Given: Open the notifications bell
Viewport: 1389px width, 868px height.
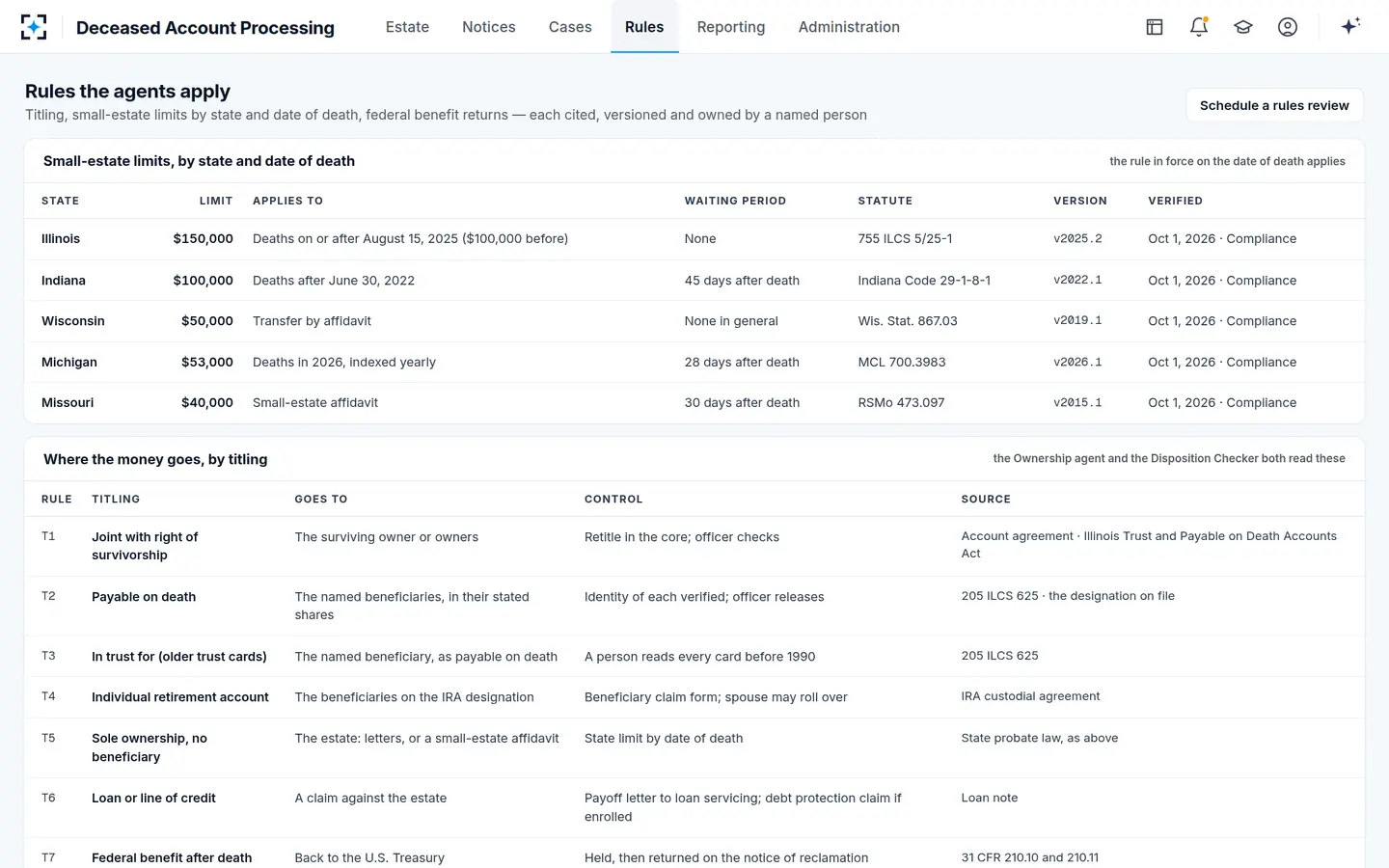Looking at the screenshot, I should [1199, 27].
